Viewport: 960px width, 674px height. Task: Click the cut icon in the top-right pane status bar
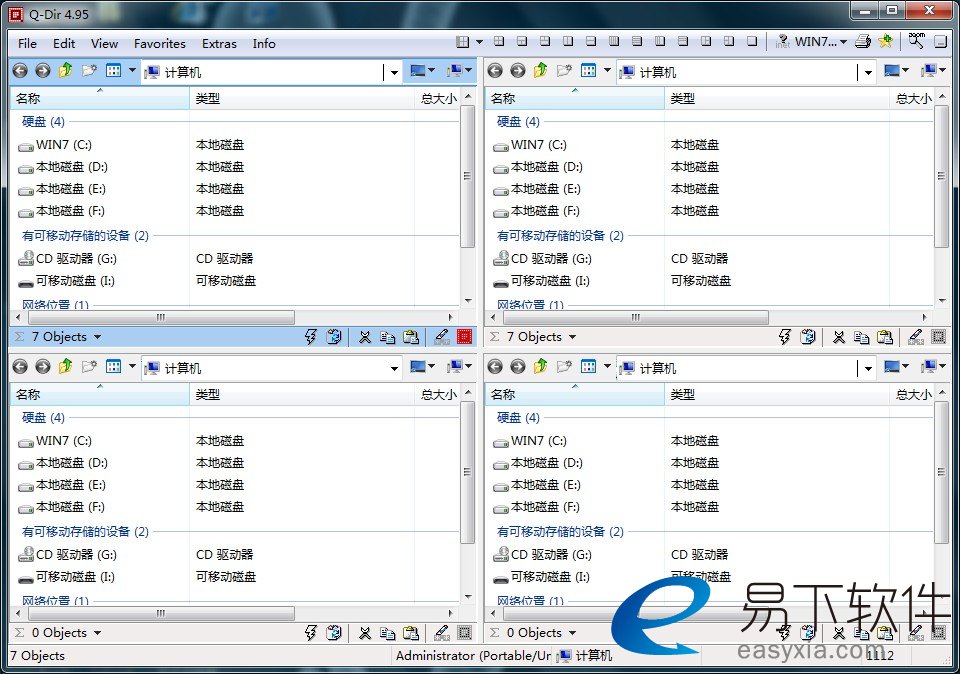839,337
